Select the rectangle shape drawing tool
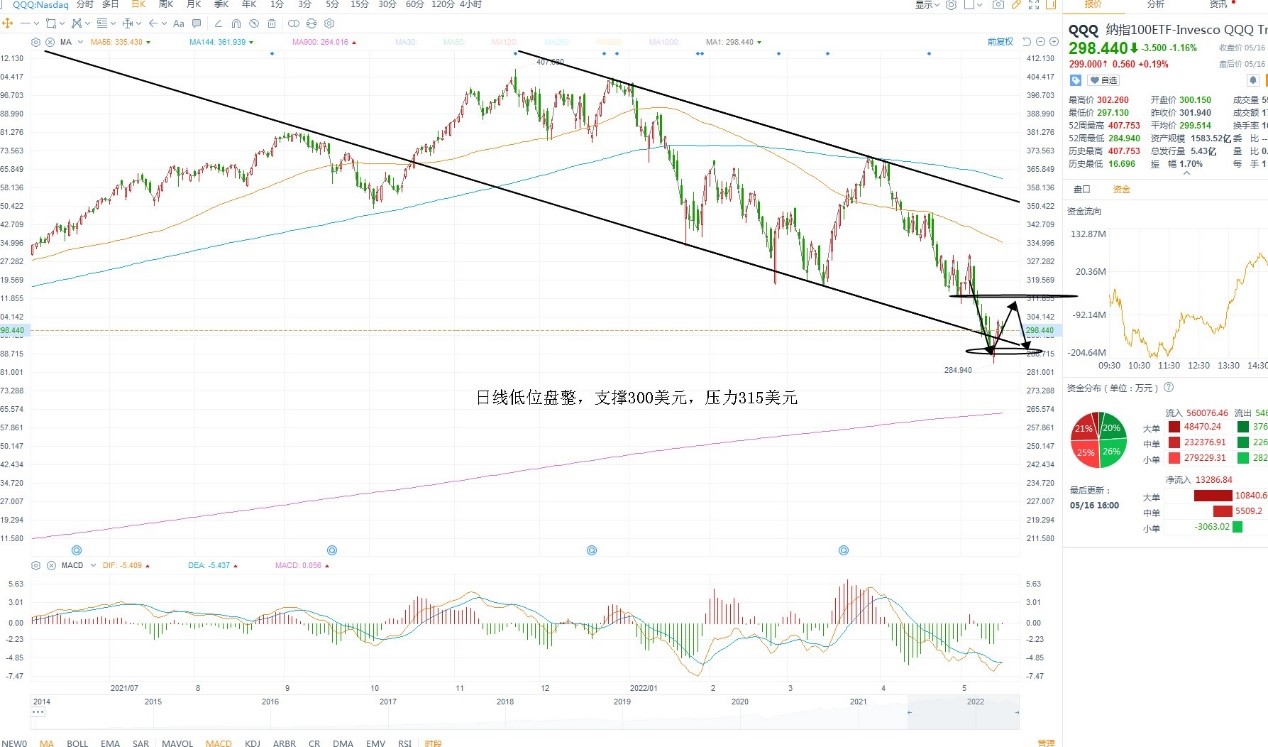1268x747 pixels. (51, 23)
